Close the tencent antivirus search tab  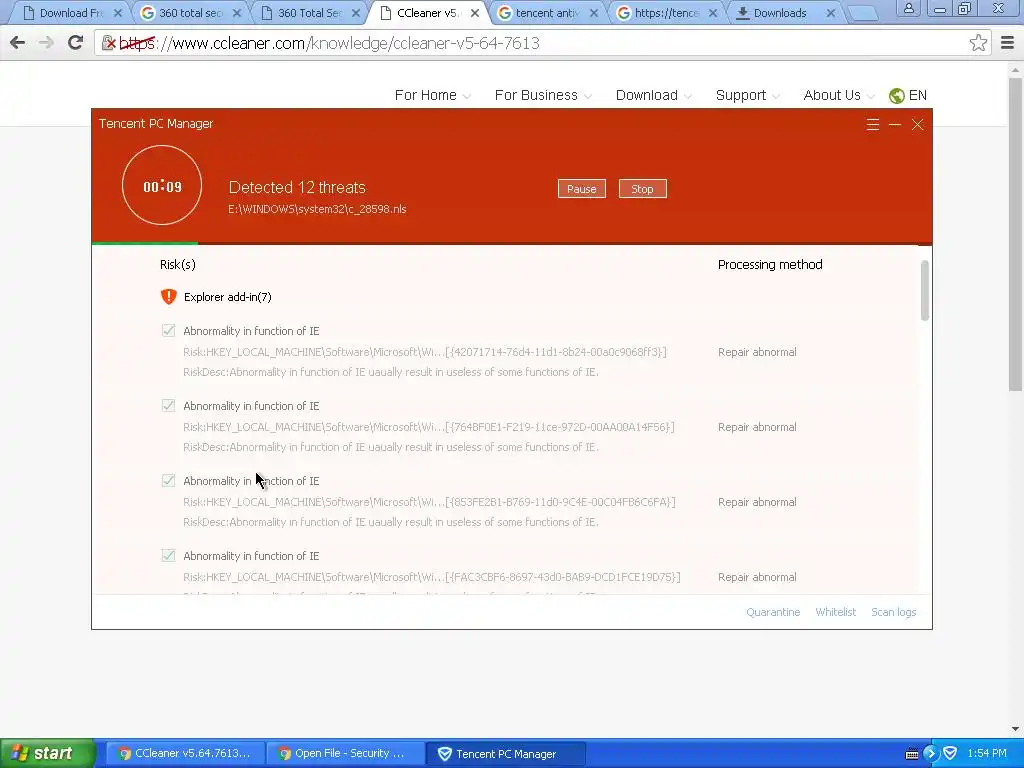click(x=594, y=13)
